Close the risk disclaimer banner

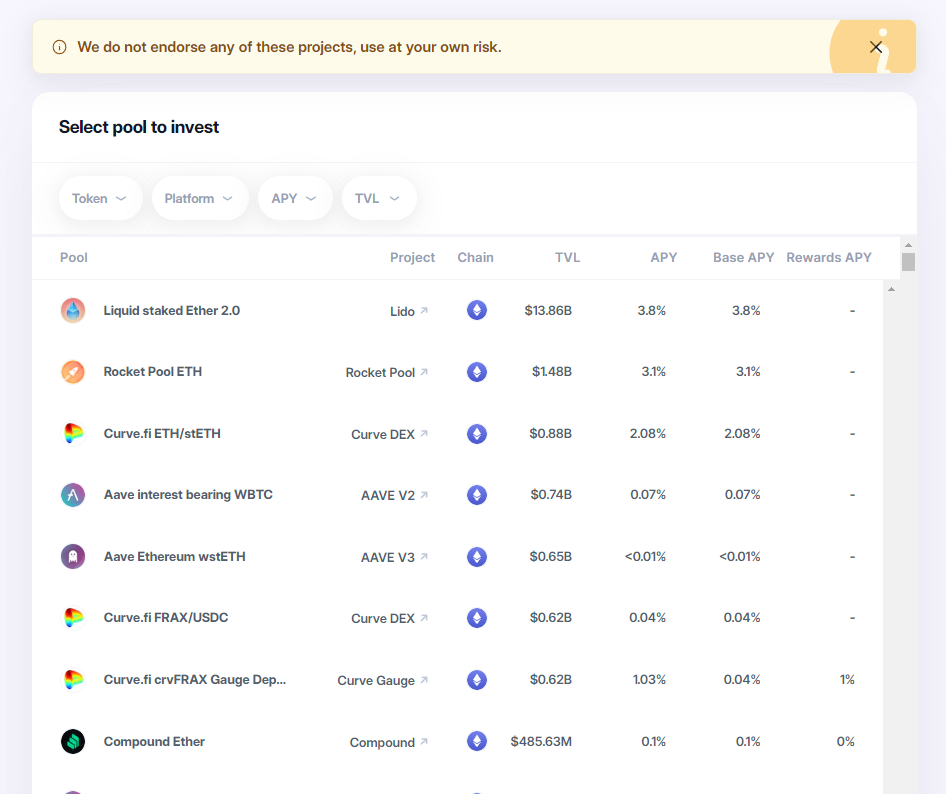coord(875,47)
